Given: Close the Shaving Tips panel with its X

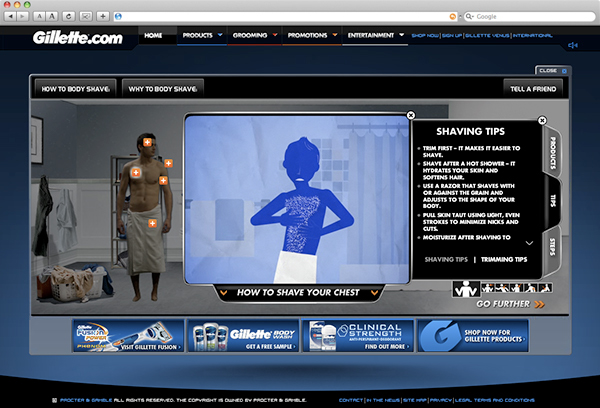Looking at the screenshot, I should (542, 121).
